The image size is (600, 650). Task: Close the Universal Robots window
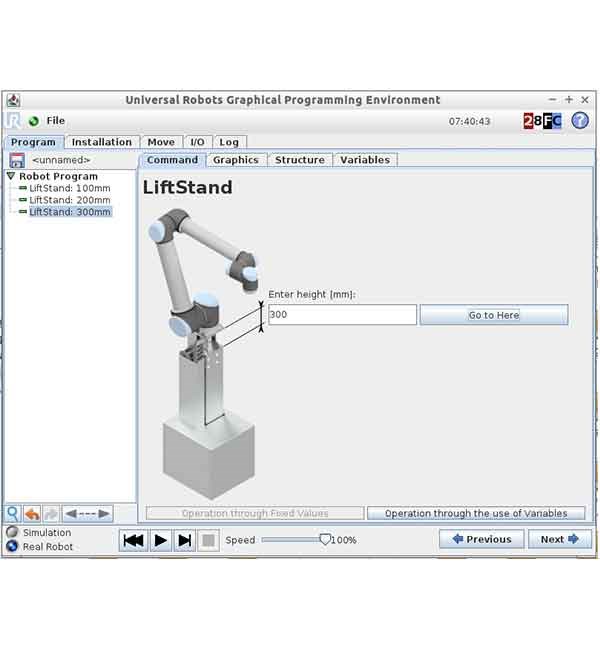tap(585, 100)
